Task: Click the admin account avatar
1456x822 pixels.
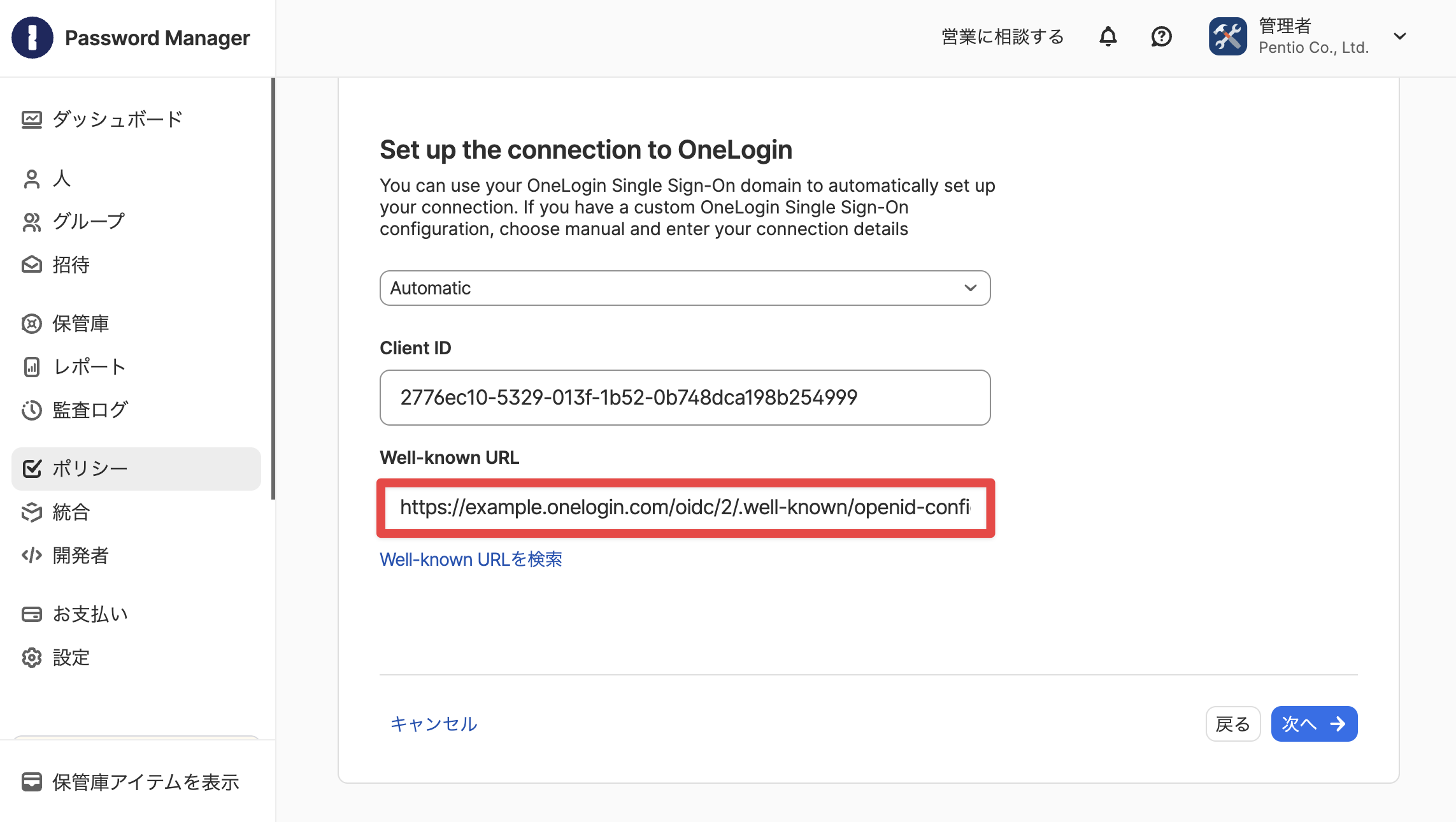Action: (1227, 37)
